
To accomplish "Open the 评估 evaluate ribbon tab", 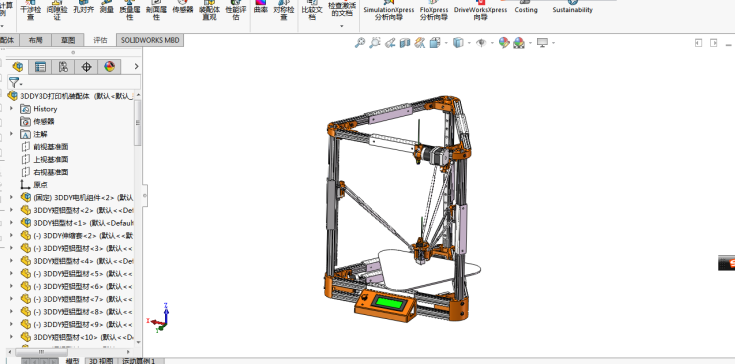I will tap(100, 40).
